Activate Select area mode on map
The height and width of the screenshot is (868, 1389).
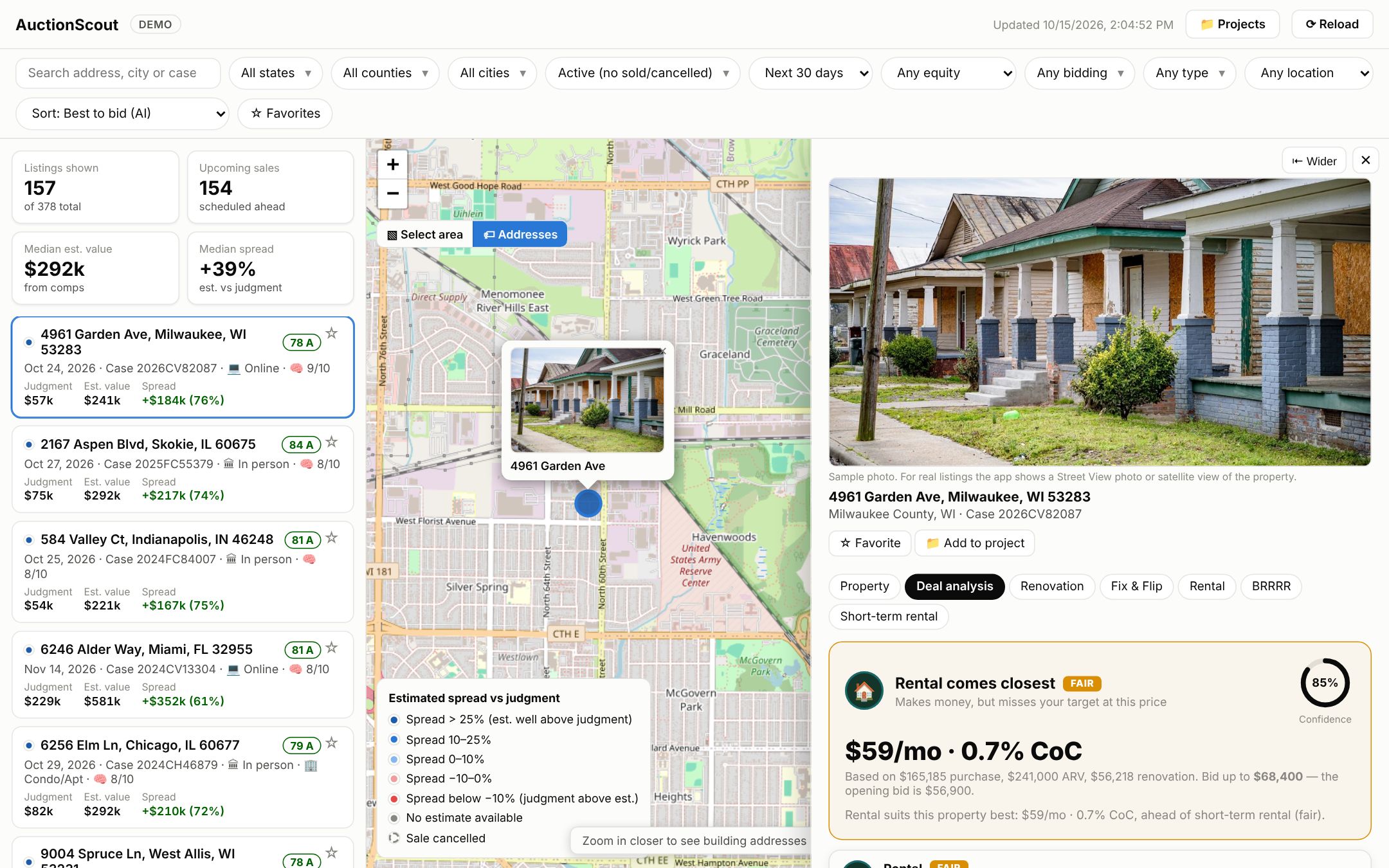point(425,235)
